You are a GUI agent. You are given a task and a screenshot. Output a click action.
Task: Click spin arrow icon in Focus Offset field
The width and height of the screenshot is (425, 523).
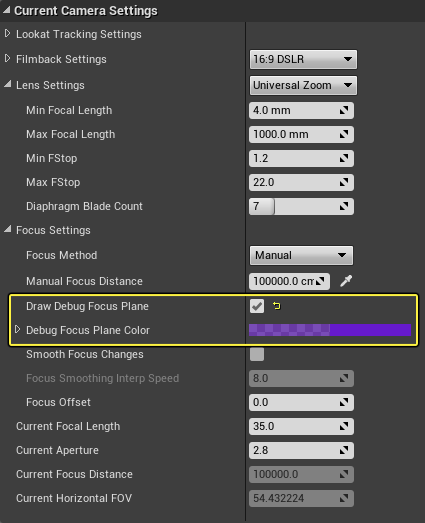pos(344,402)
